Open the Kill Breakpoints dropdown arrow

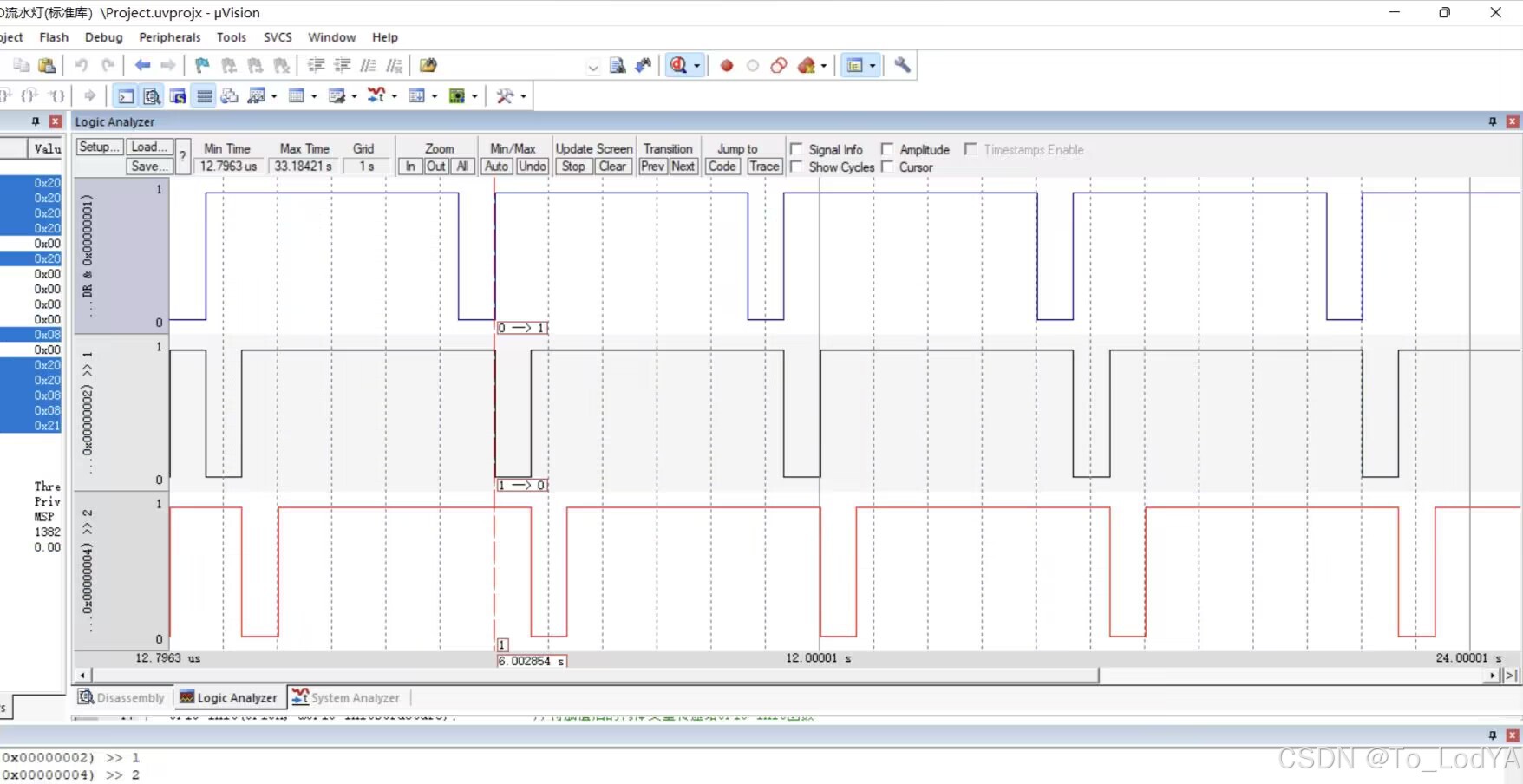tap(824, 66)
